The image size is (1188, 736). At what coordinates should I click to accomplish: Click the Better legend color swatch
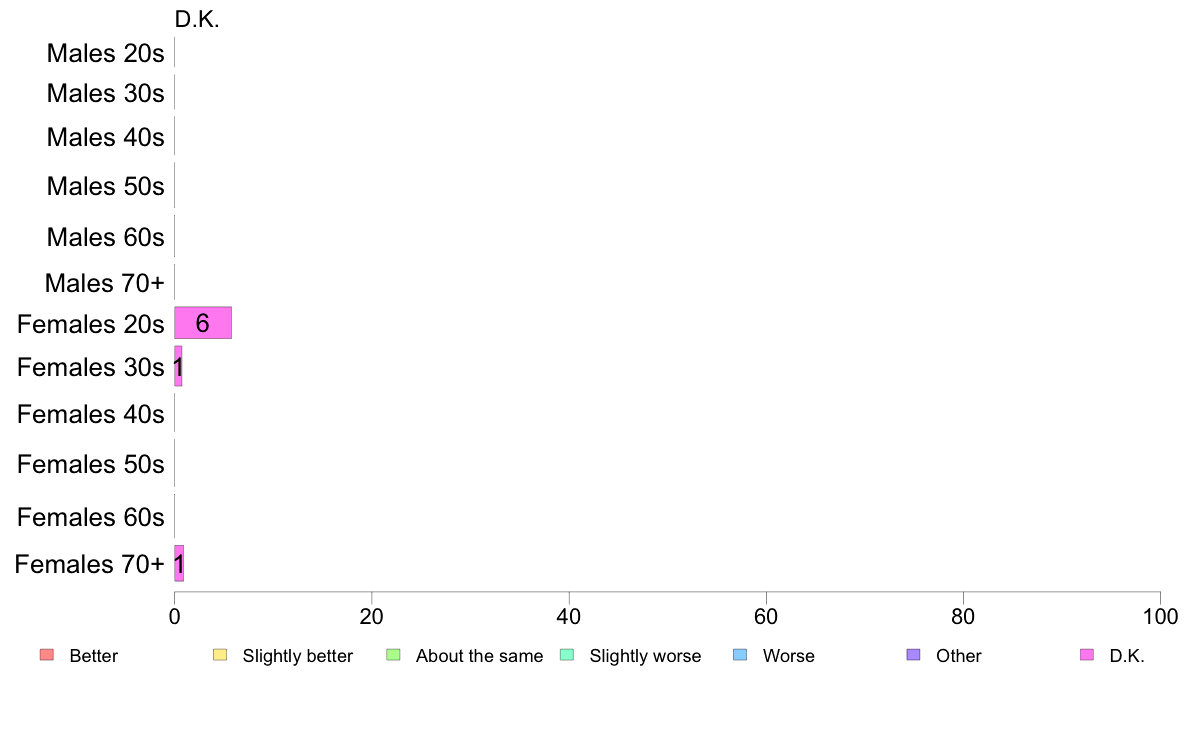(x=47, y=655)
